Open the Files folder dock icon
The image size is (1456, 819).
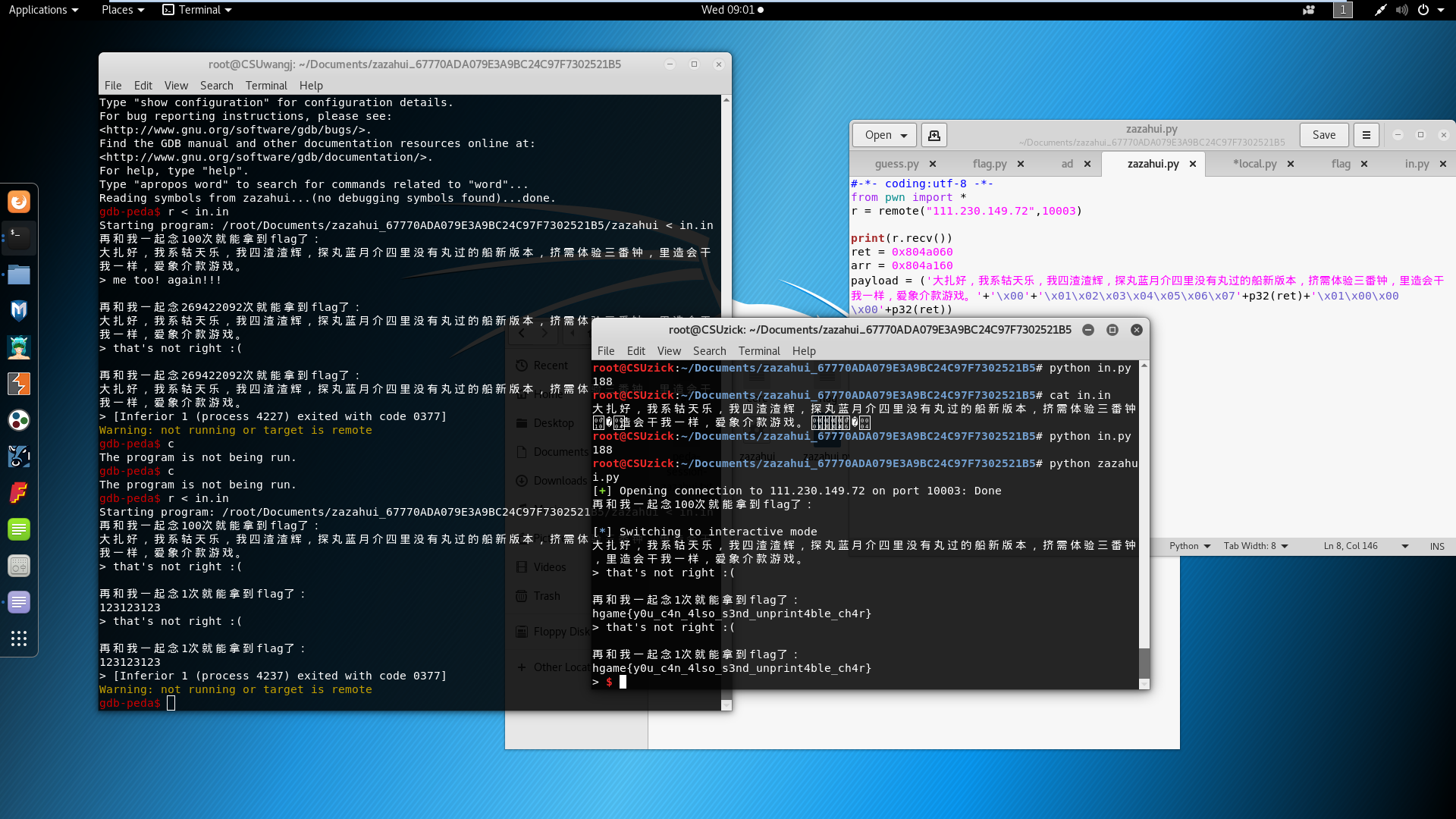19,275
